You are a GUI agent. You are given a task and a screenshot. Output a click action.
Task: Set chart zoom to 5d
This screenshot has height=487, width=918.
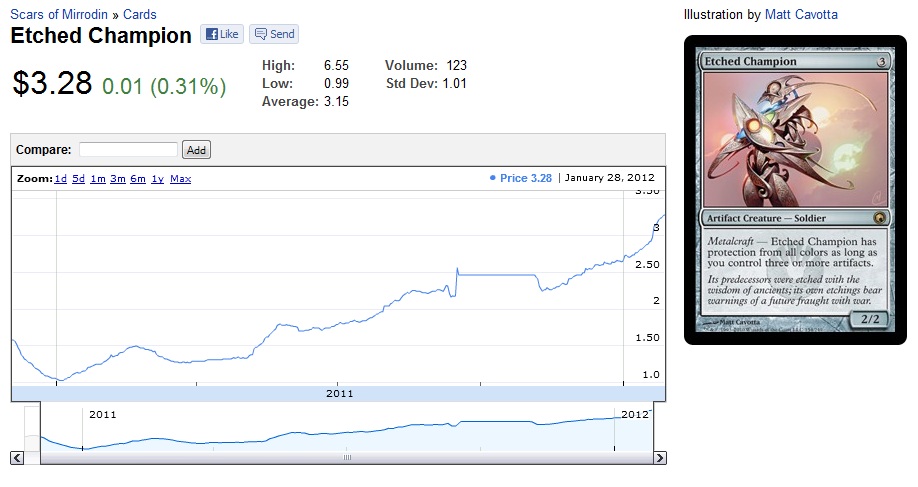(79, 179)
